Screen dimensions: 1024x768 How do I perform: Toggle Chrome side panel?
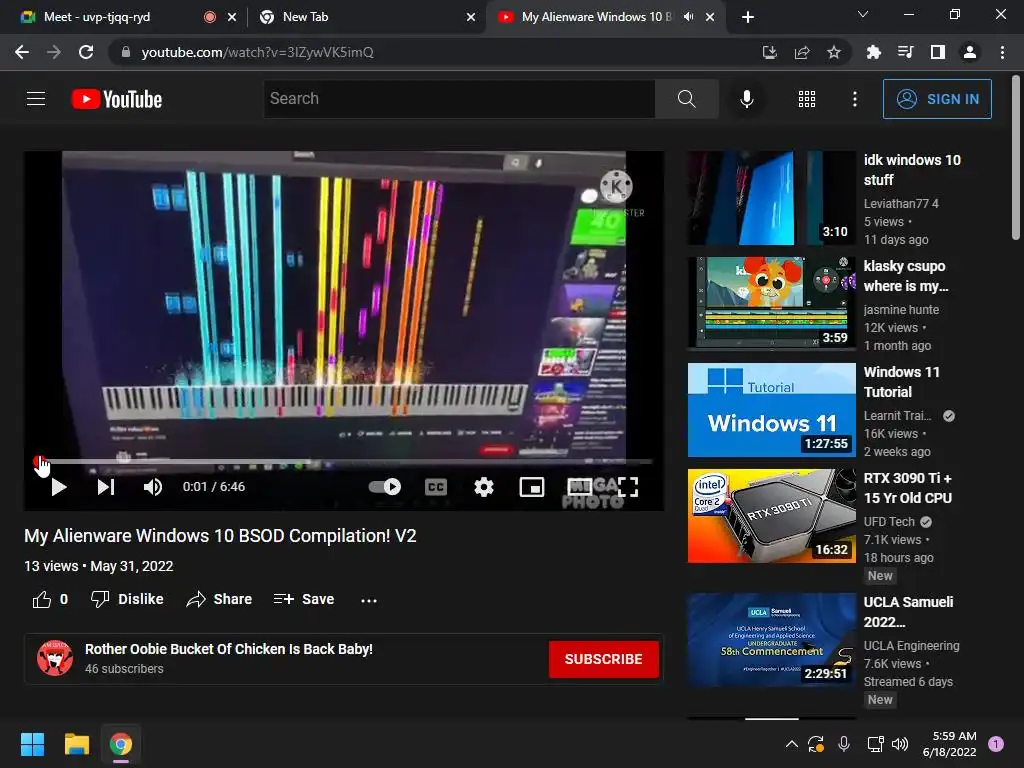pos(938,52)
